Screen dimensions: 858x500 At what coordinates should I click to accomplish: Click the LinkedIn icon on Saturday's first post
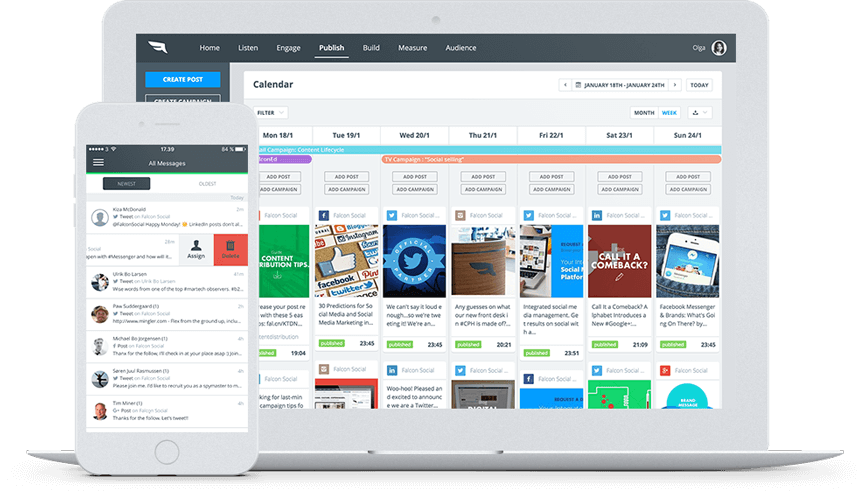coord(596,216)
